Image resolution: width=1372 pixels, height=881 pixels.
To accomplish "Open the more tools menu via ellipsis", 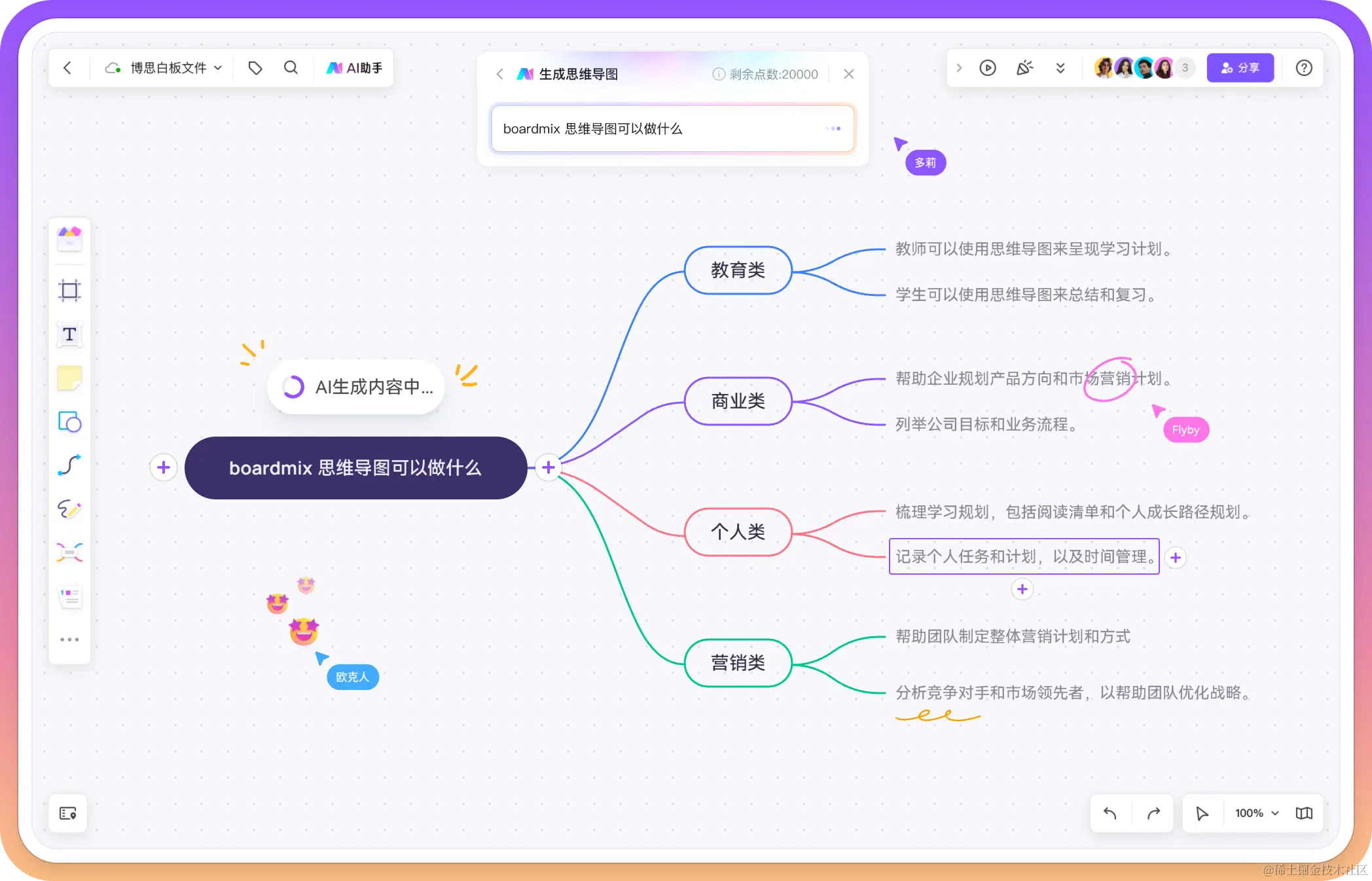I will click(69, 639).
